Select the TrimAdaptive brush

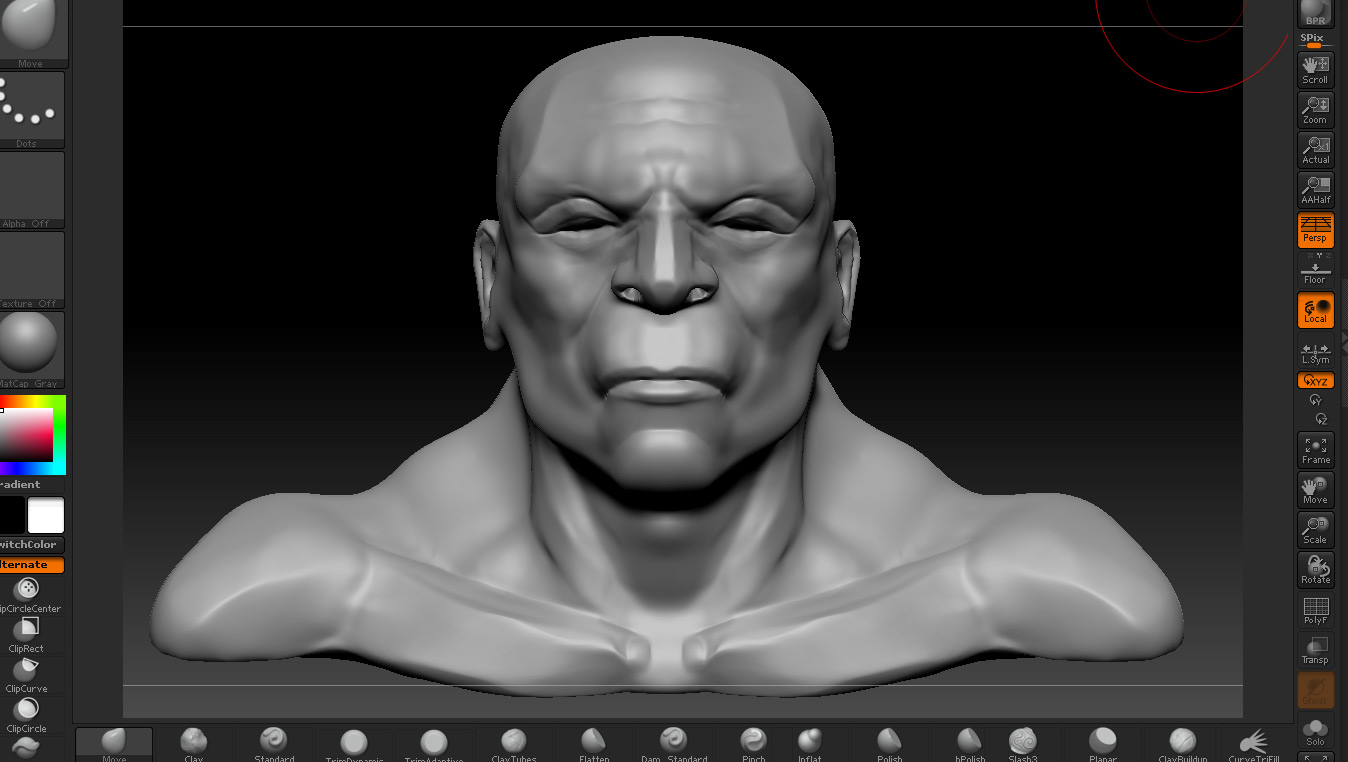tap(434, 744)
